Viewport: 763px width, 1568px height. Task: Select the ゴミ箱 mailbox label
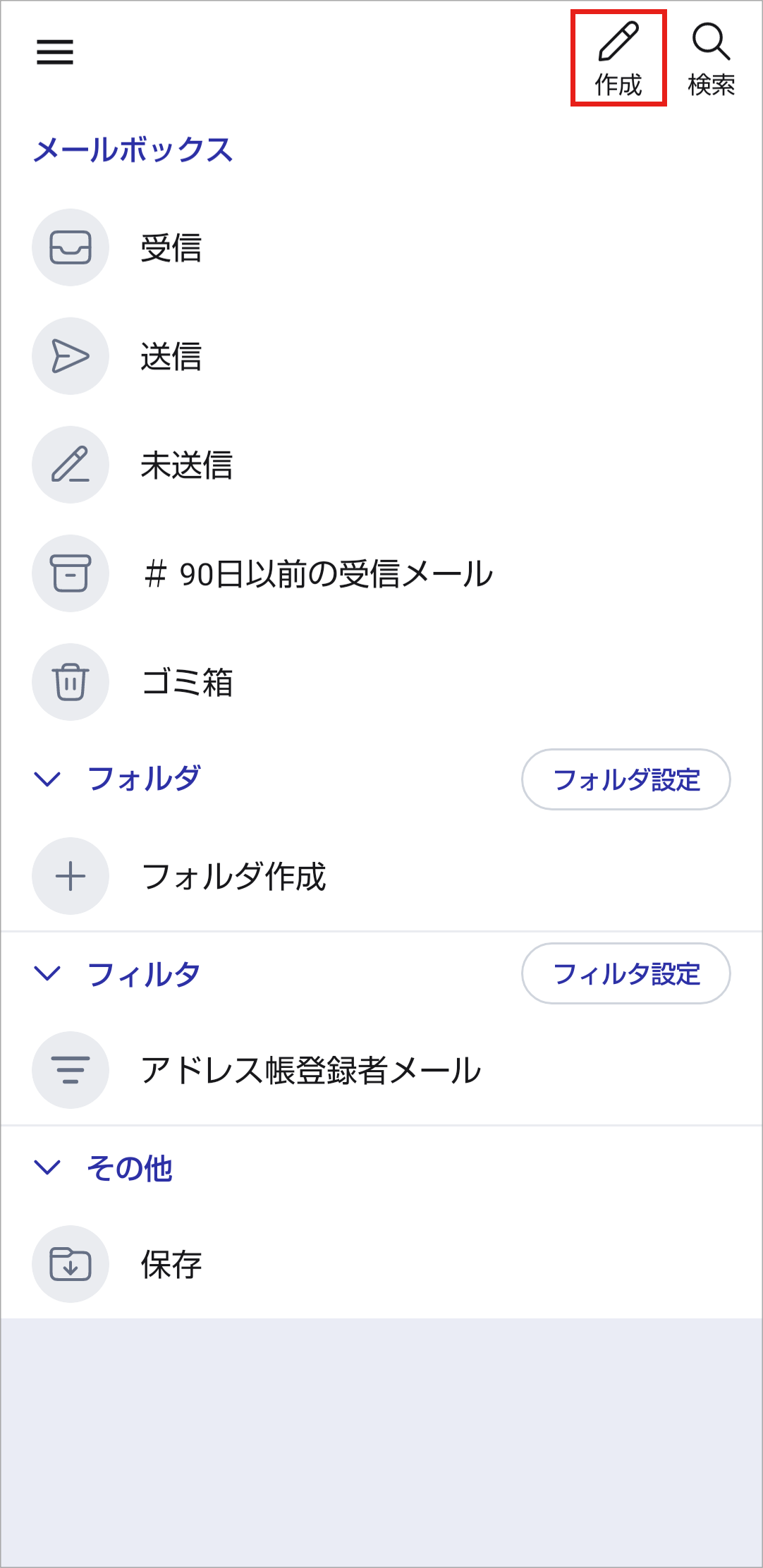click(x=188, y=683)
